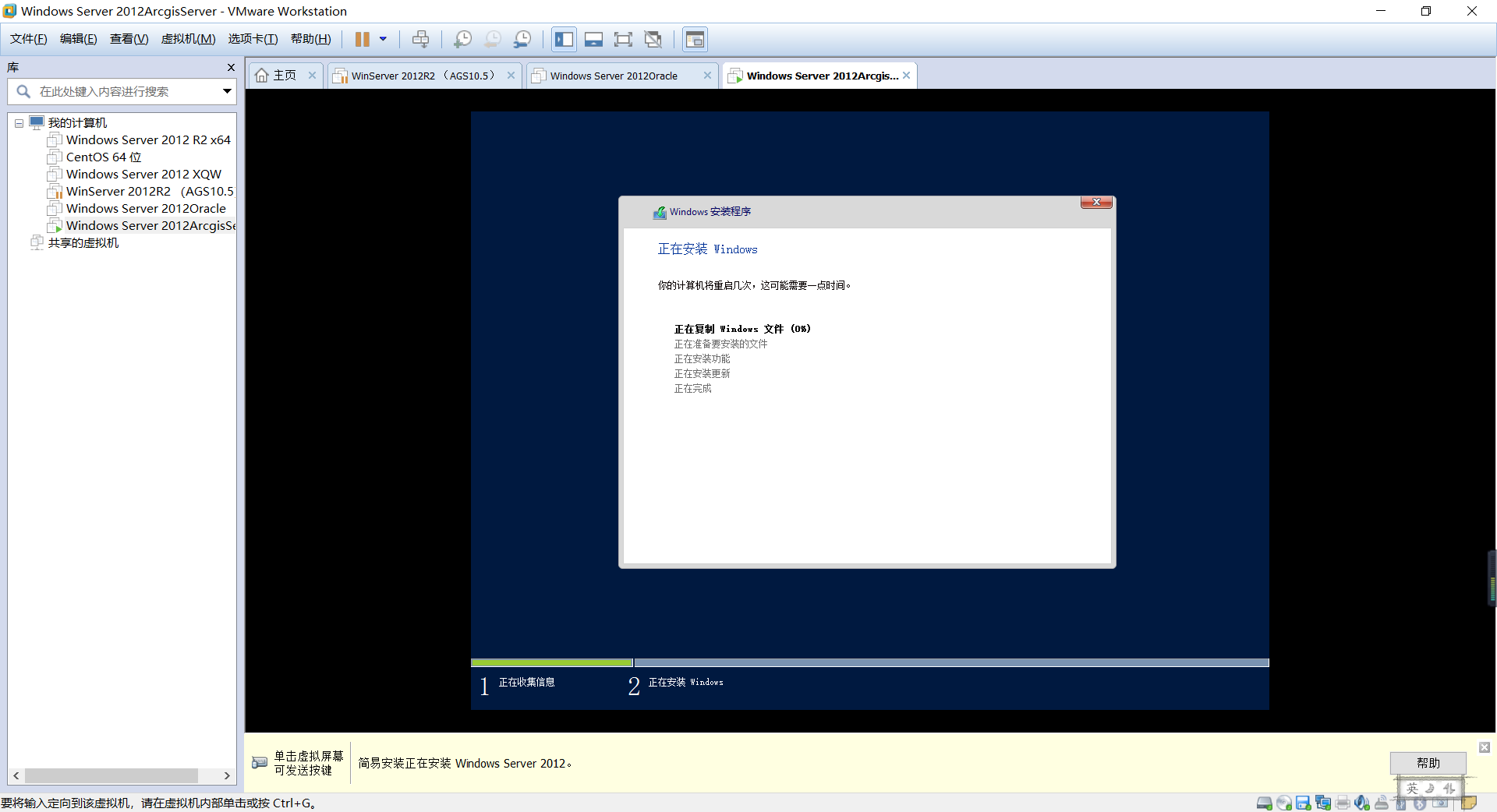The width and height of the screenshot is (1497, 812).
Task: Select 共享的虚拟机 in the library
Action: 83,243
